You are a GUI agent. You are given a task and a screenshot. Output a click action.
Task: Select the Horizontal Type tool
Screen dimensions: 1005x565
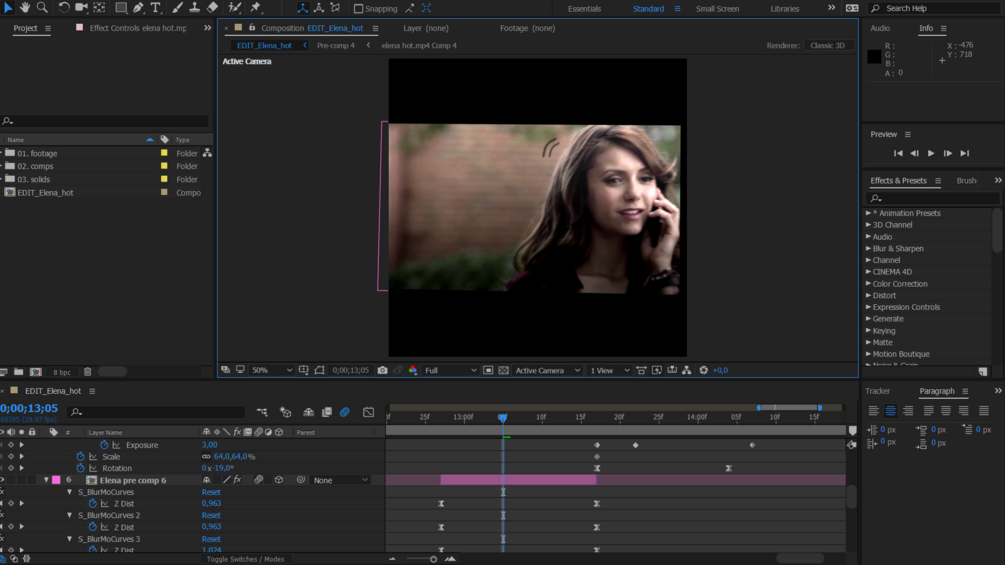click(156, 8)
